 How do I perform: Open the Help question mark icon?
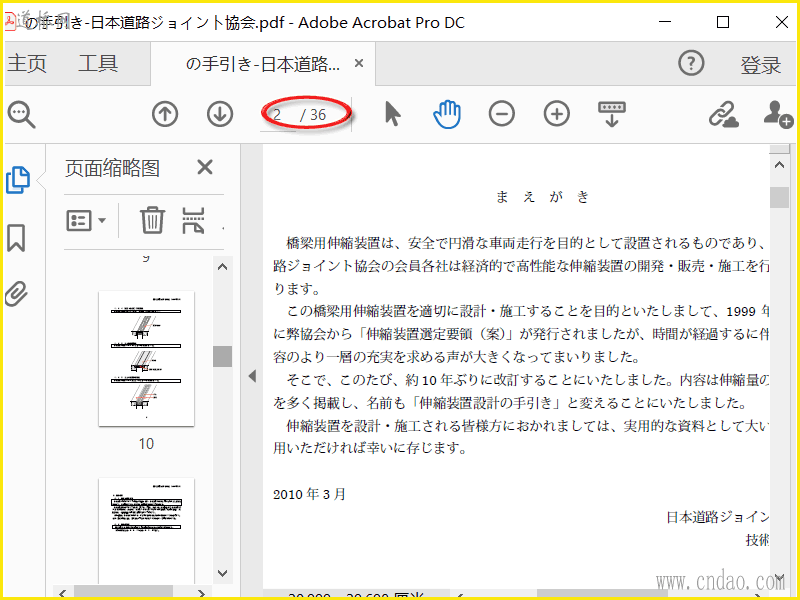[x=691, y=63]
